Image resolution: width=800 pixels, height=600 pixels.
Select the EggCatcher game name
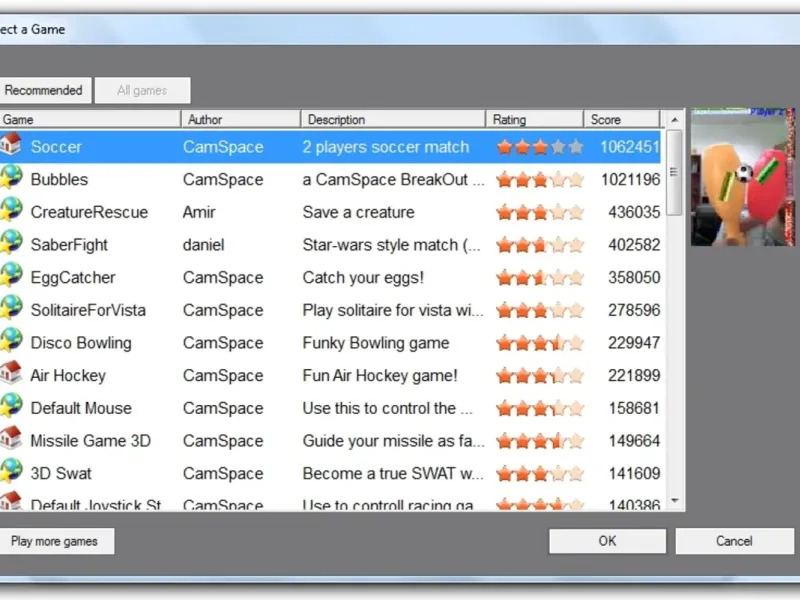coord(73,278)
